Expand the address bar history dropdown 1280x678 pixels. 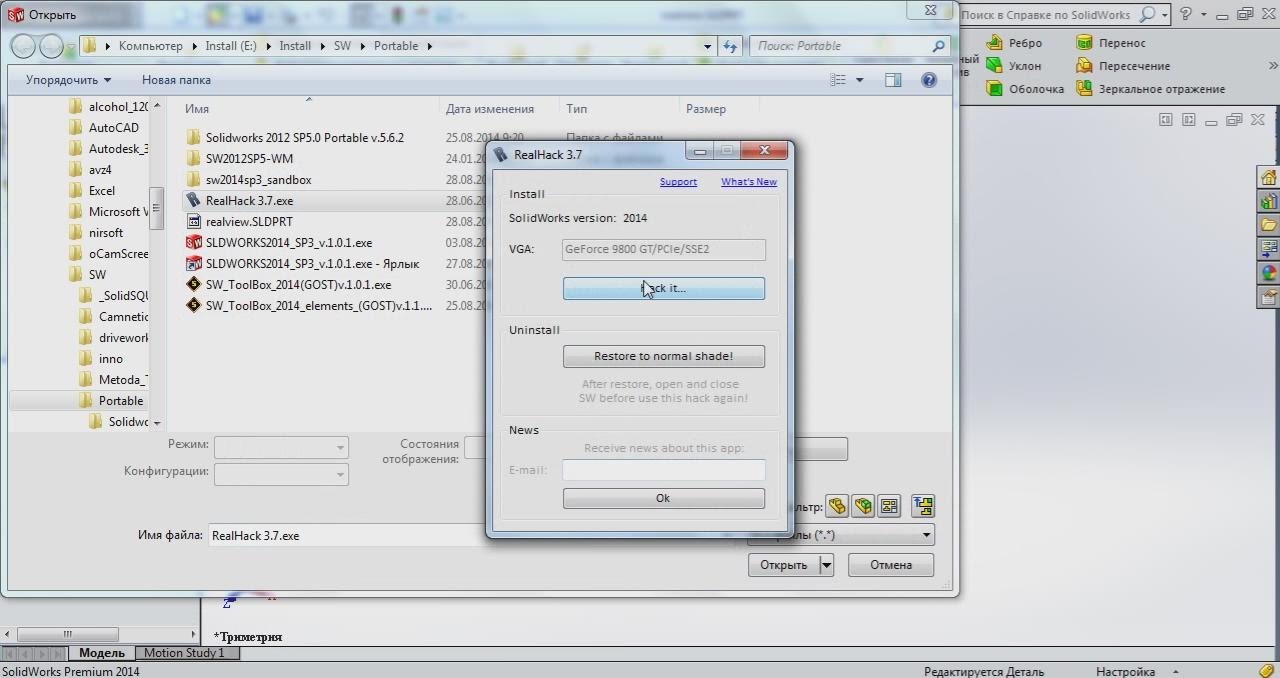(x=708, y=46)
